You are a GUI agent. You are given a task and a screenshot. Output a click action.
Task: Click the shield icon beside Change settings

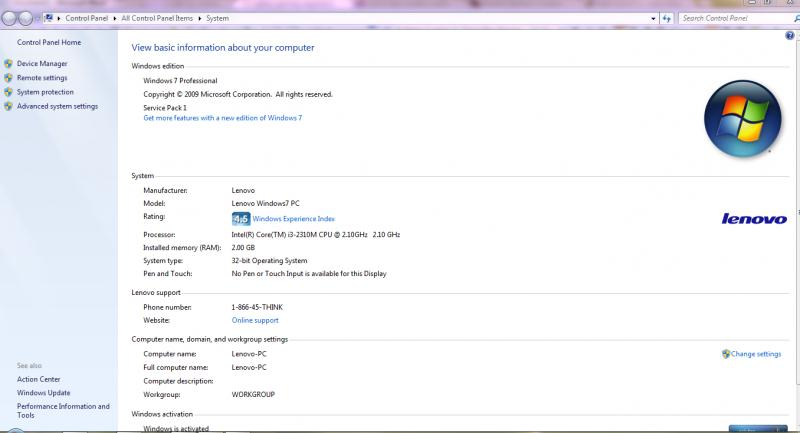coord(726,354)
